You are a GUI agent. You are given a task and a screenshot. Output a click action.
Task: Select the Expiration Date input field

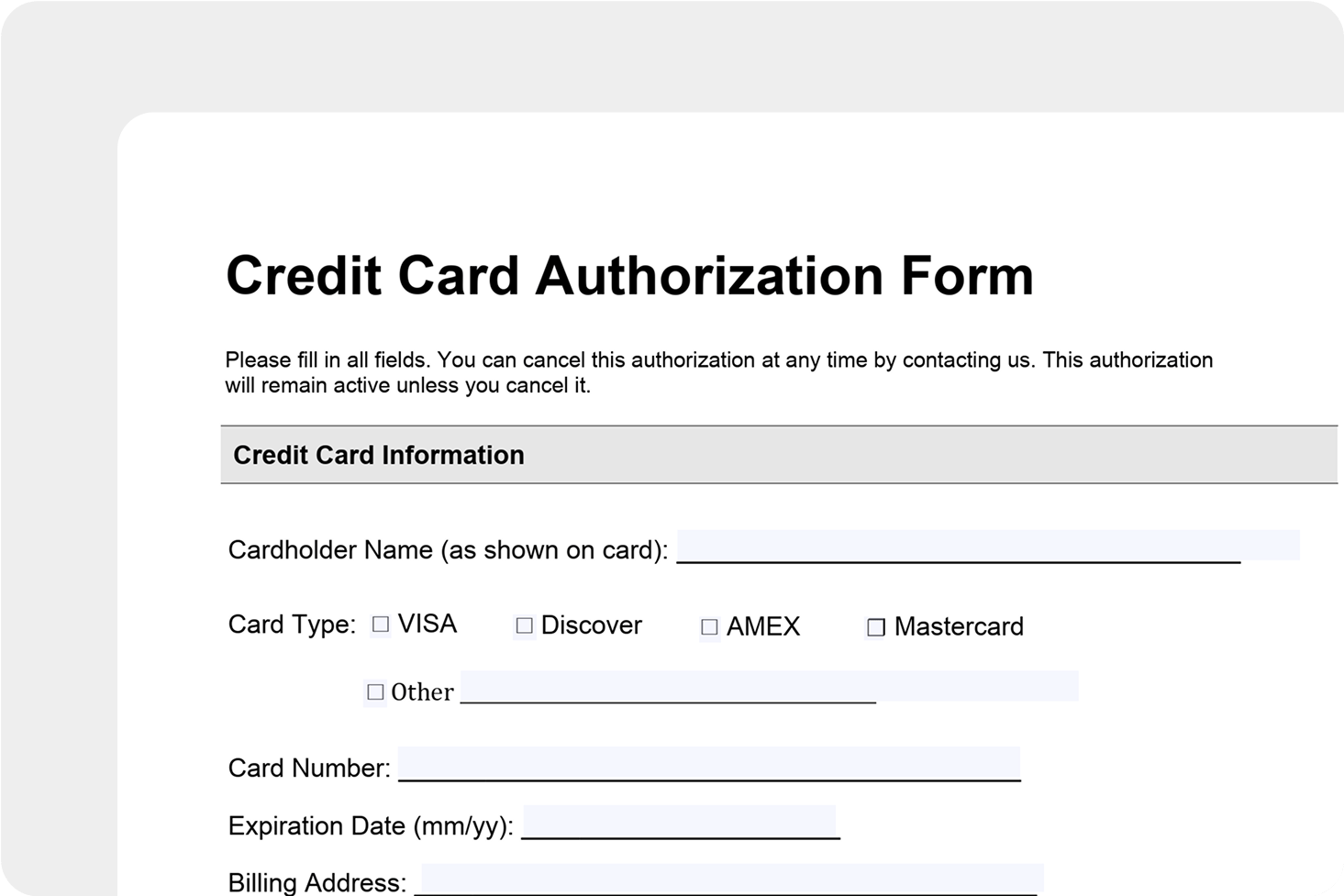click(x=679, y=822)
